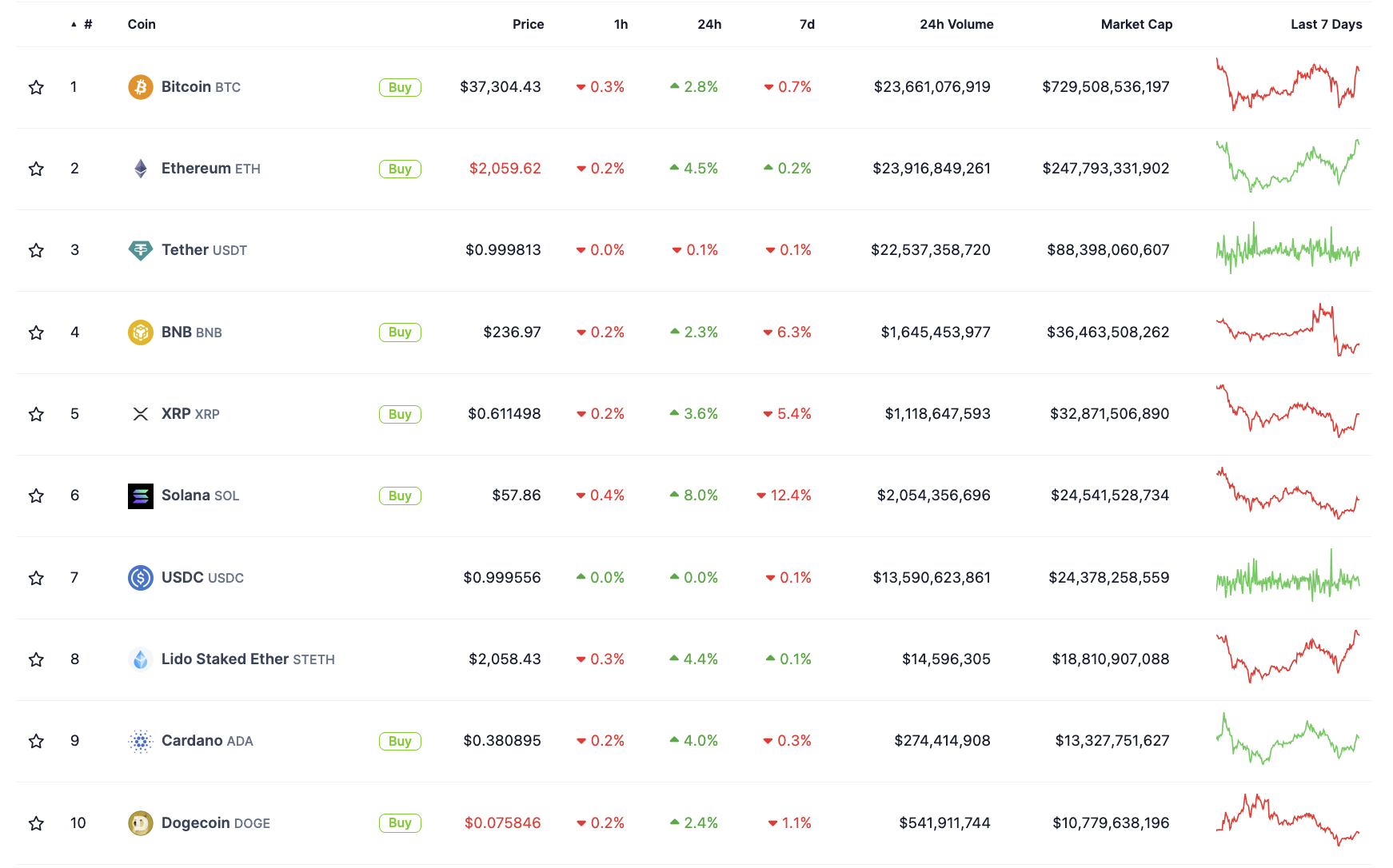Click the Cardano logo icon
Screen dimensions: 1393x868
click(141, 741)
